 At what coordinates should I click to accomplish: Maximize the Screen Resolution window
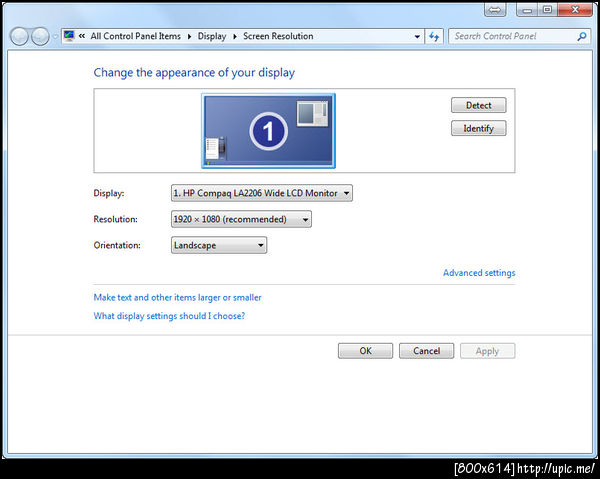pos(548,10)
